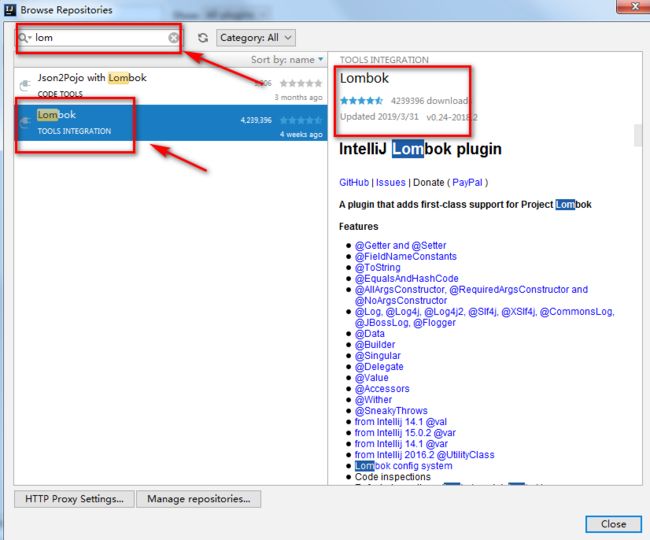Click the Code inspections list item
Screen dimensions: 650x540
click(x=393, y=477)
